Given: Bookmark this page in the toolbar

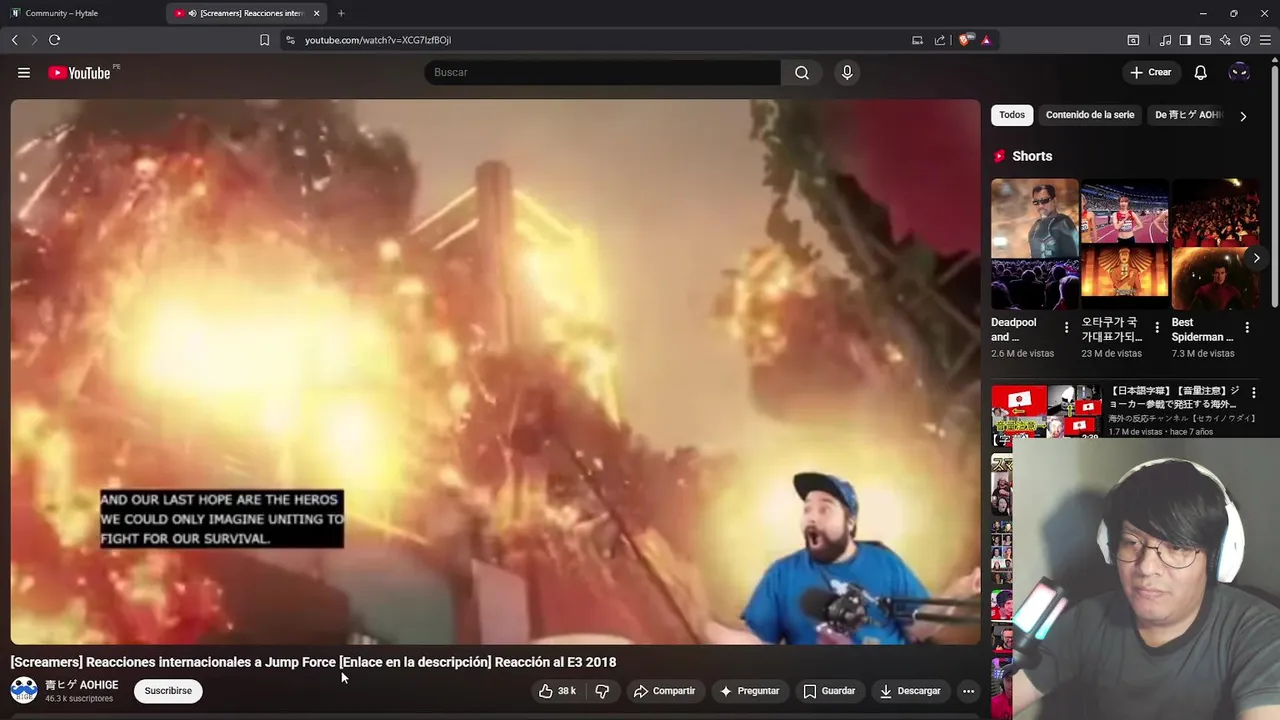Looking at the screenshot, I should tap(264, 40).
